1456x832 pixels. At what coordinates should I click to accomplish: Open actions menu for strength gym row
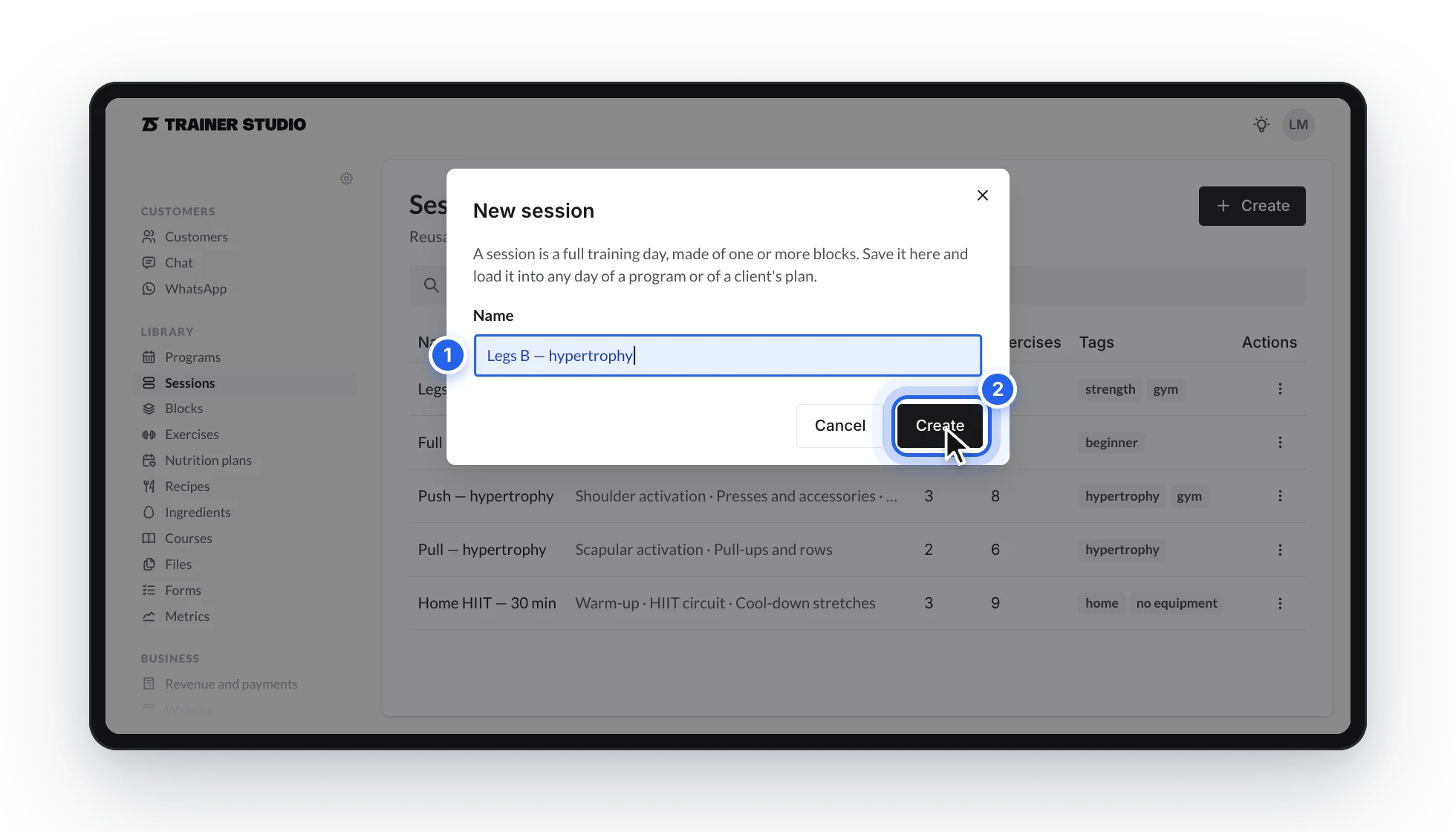click(1280, 389)
